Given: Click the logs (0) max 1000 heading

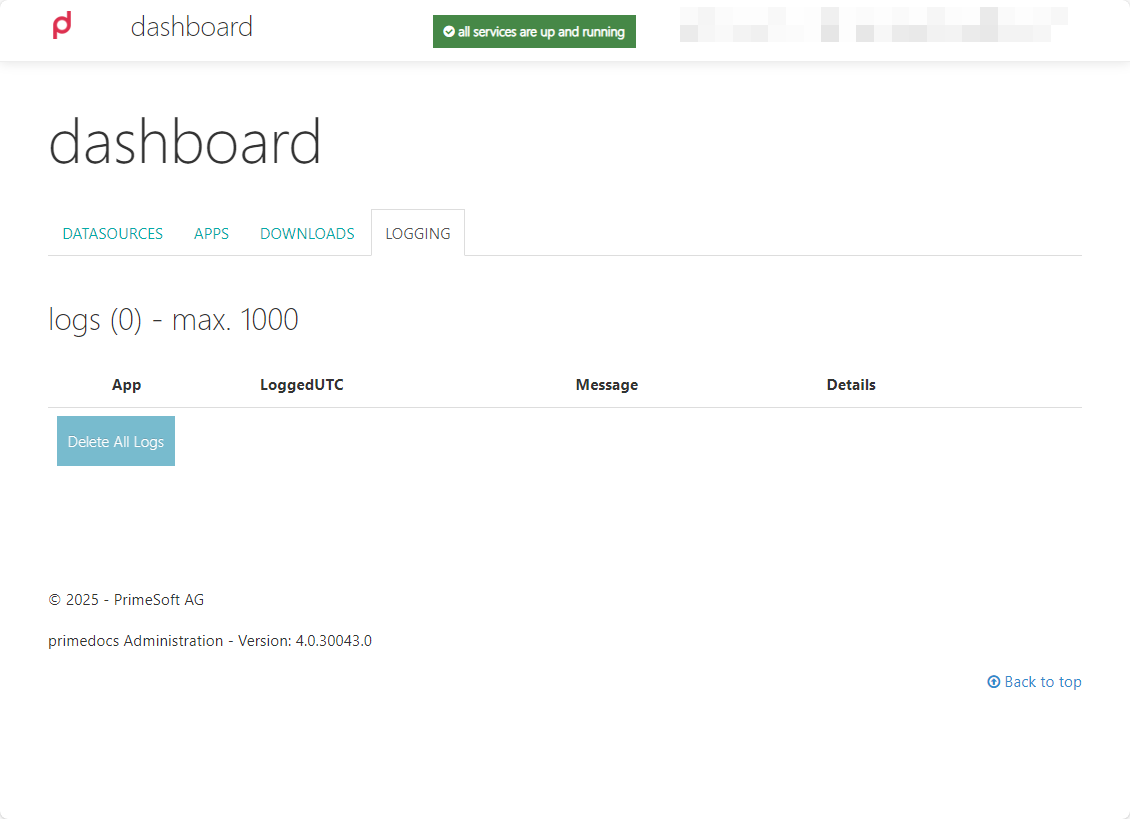Looking at the screenshot, I should pos(173,319).
